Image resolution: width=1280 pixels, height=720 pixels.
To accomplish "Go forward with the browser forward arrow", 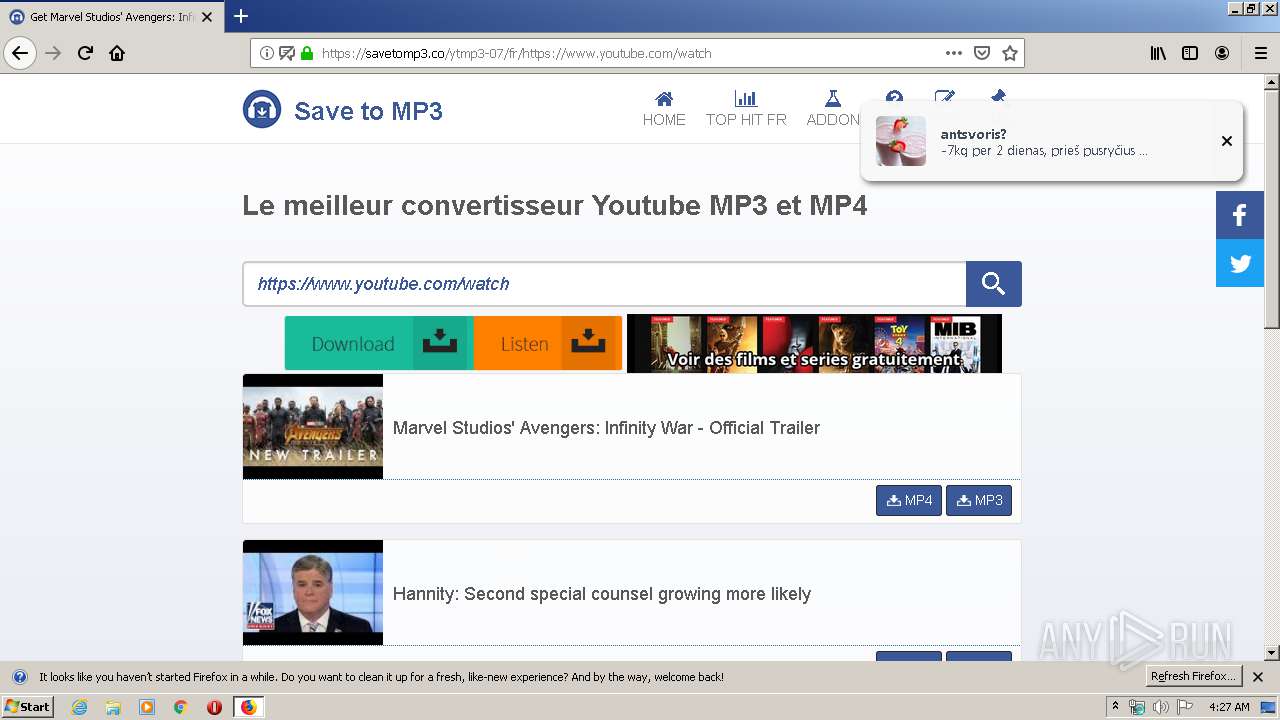I will pyautogui.click(x=53, y=53).
